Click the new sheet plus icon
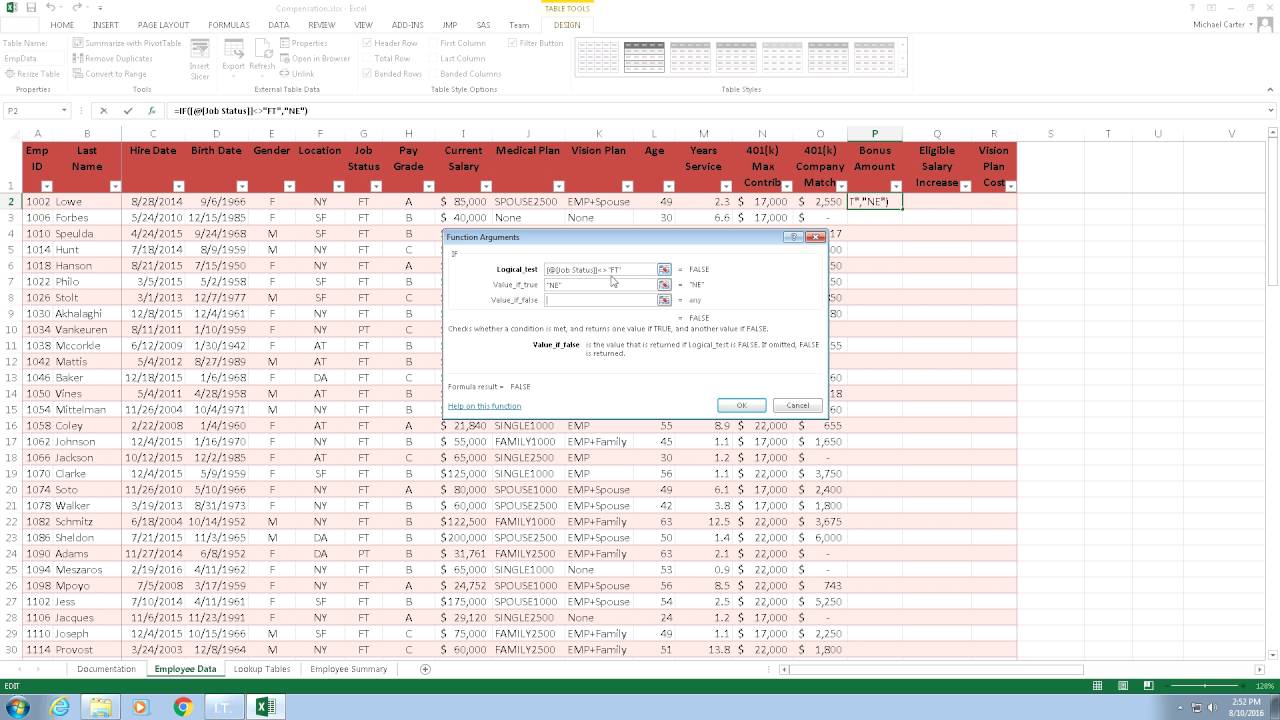Image resolution: width=1280 pixels, height=720 pixels. pos(425,669)
